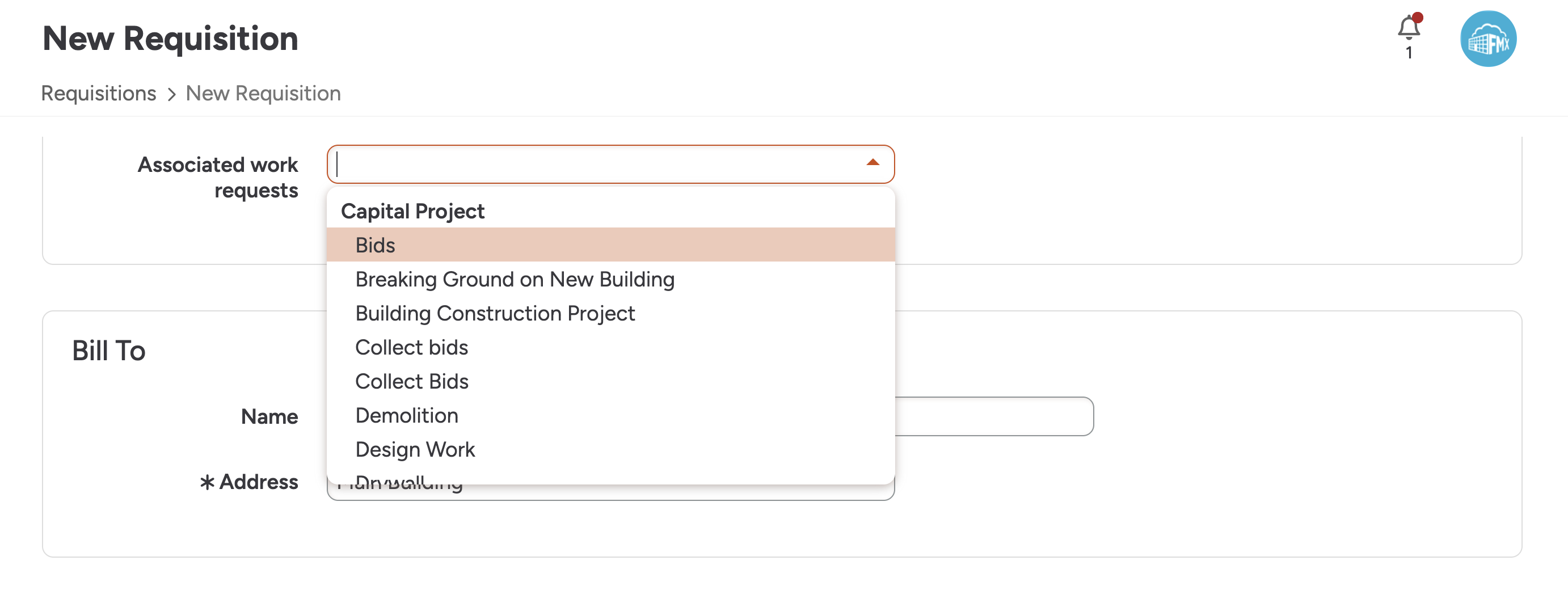Choose Building Construction Project option
Image resolution: width=1568 pixels, height=590 pixels.
pos(494,313)
